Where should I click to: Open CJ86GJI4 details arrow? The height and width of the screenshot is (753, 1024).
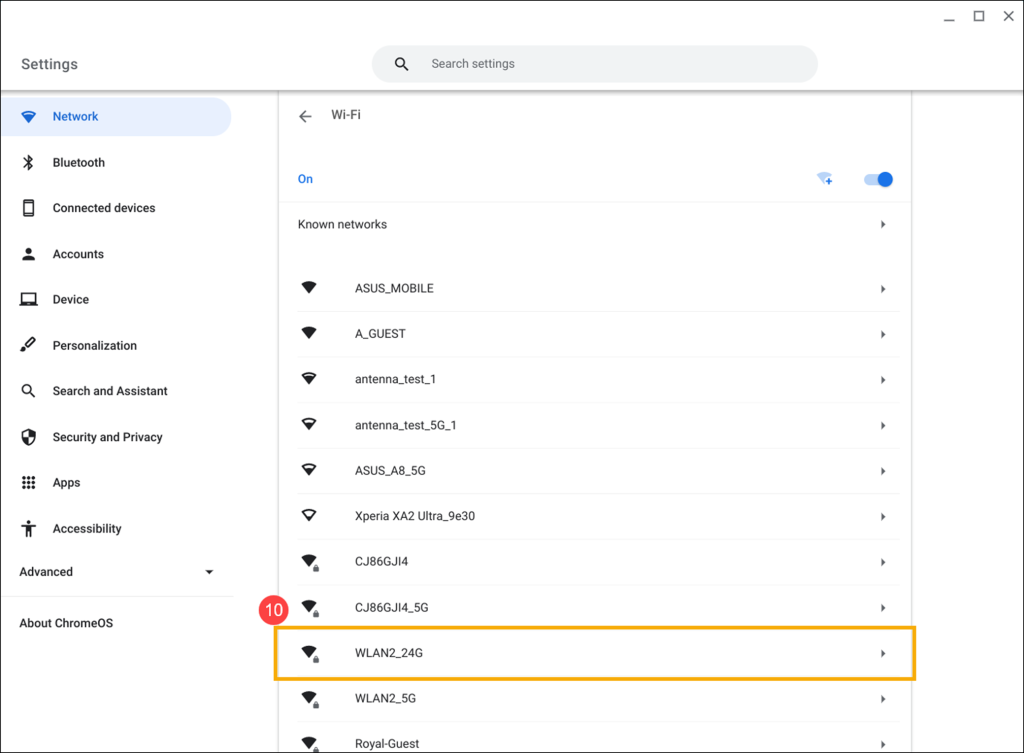[x=883, y=562]
